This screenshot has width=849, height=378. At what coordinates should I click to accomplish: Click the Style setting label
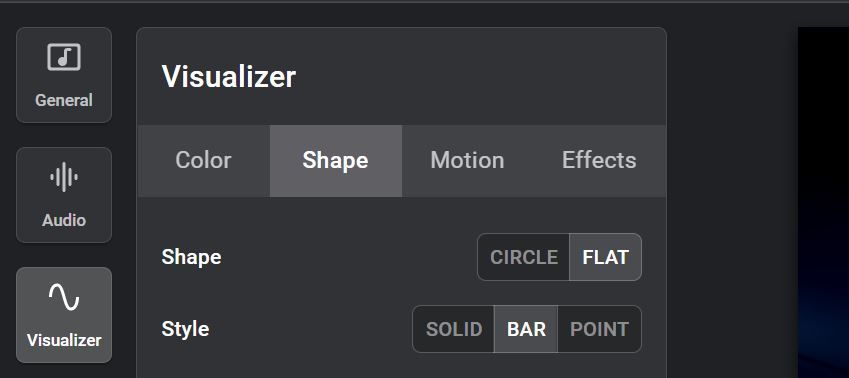(185, 329)
